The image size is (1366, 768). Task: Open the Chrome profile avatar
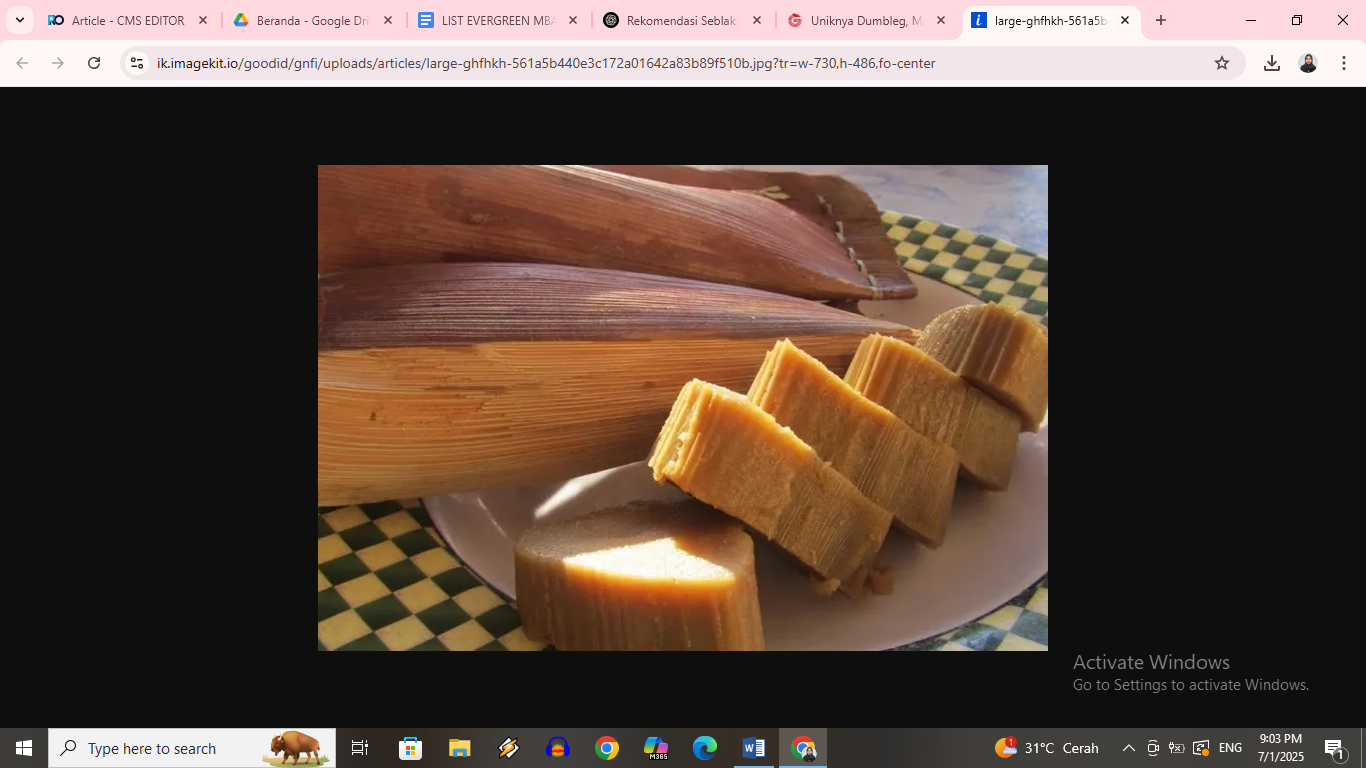point(1307,63)
